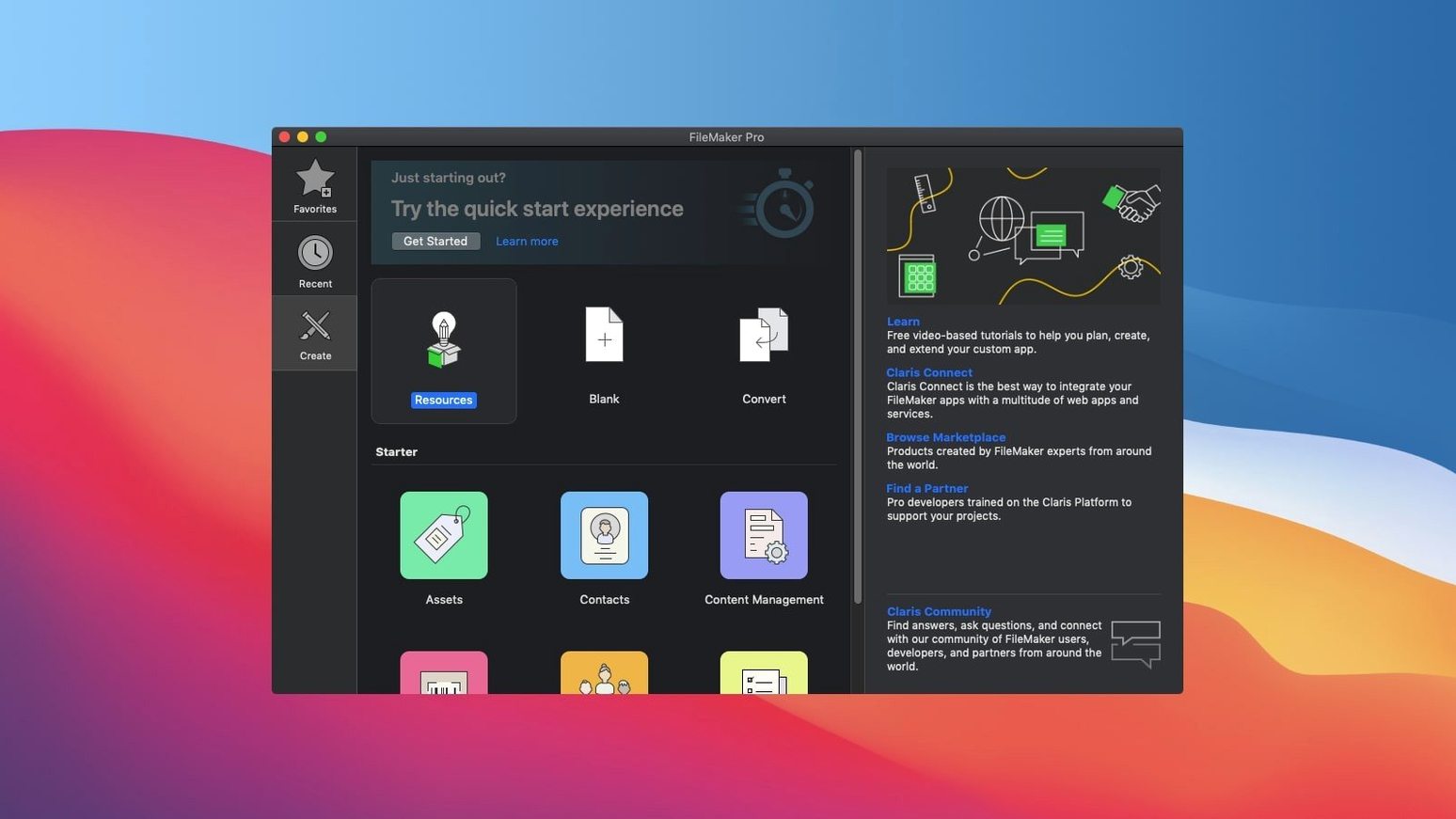
Task: Click the Blank label
Action: point(604,399)
